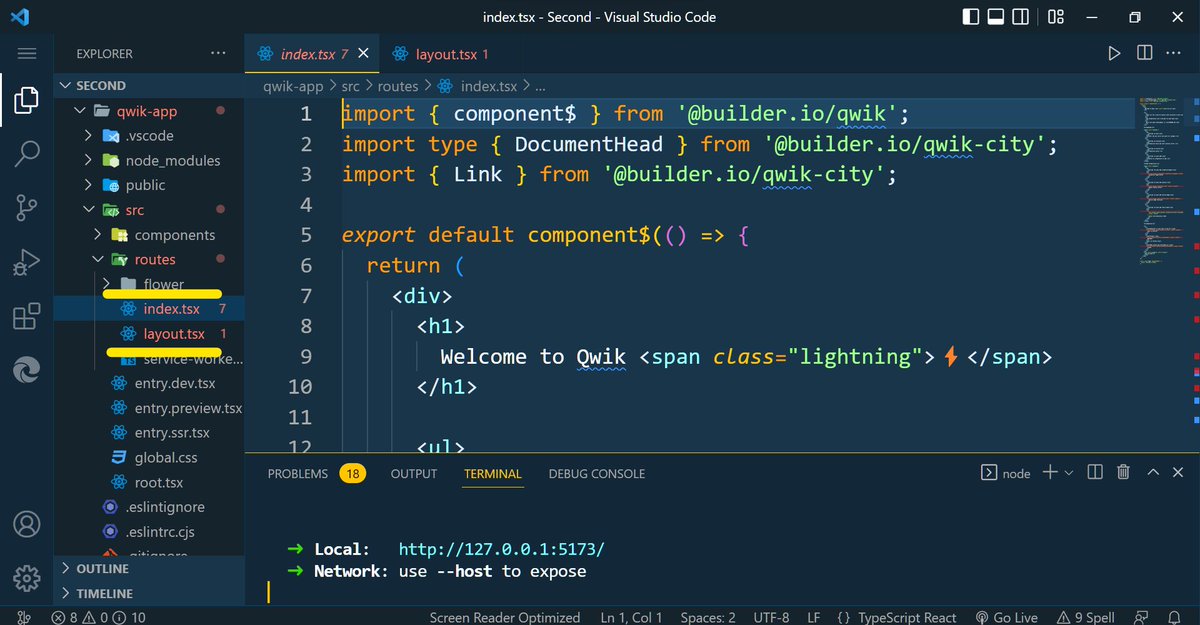This screenshot has height=625, width=1200.
Task: Expand the node_modules folder
Action: [x=150, y=160]
